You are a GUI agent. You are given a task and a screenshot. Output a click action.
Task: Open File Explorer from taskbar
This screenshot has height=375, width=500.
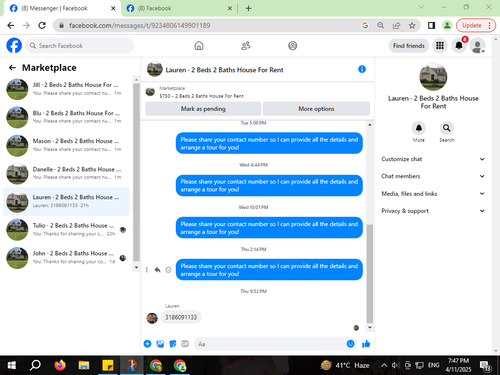(x=84, y=366)
